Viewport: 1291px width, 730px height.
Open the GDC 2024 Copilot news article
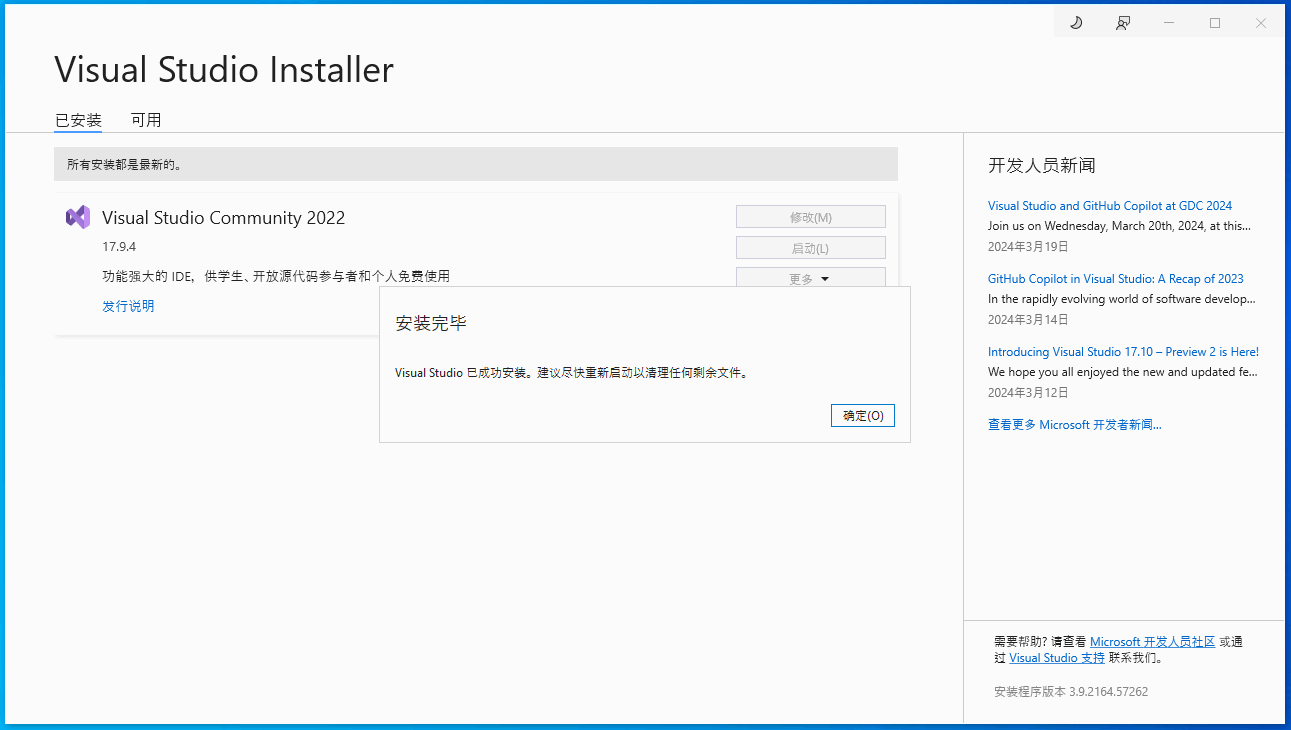1110,205
